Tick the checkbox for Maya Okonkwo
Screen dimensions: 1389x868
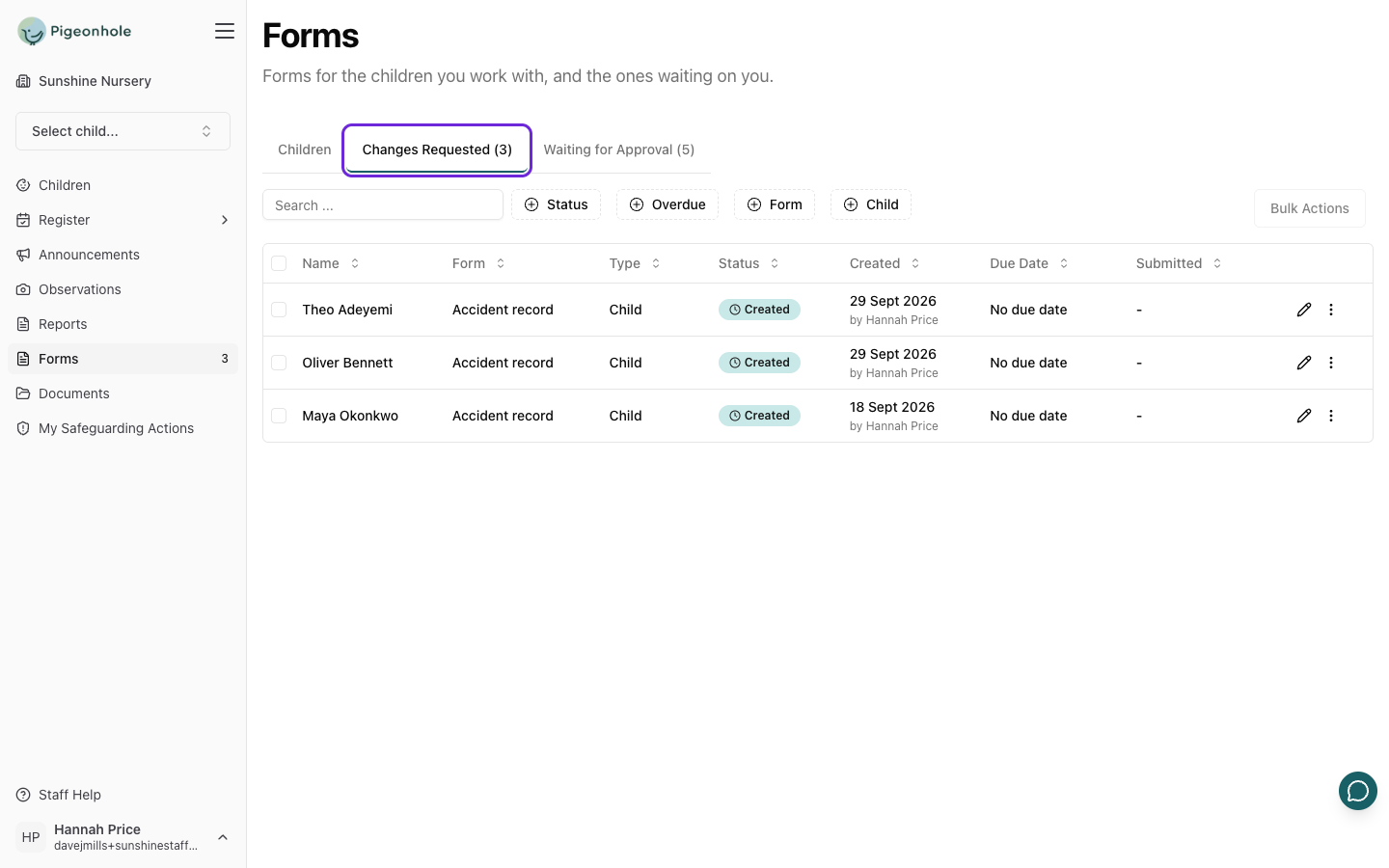coord(279,416)
